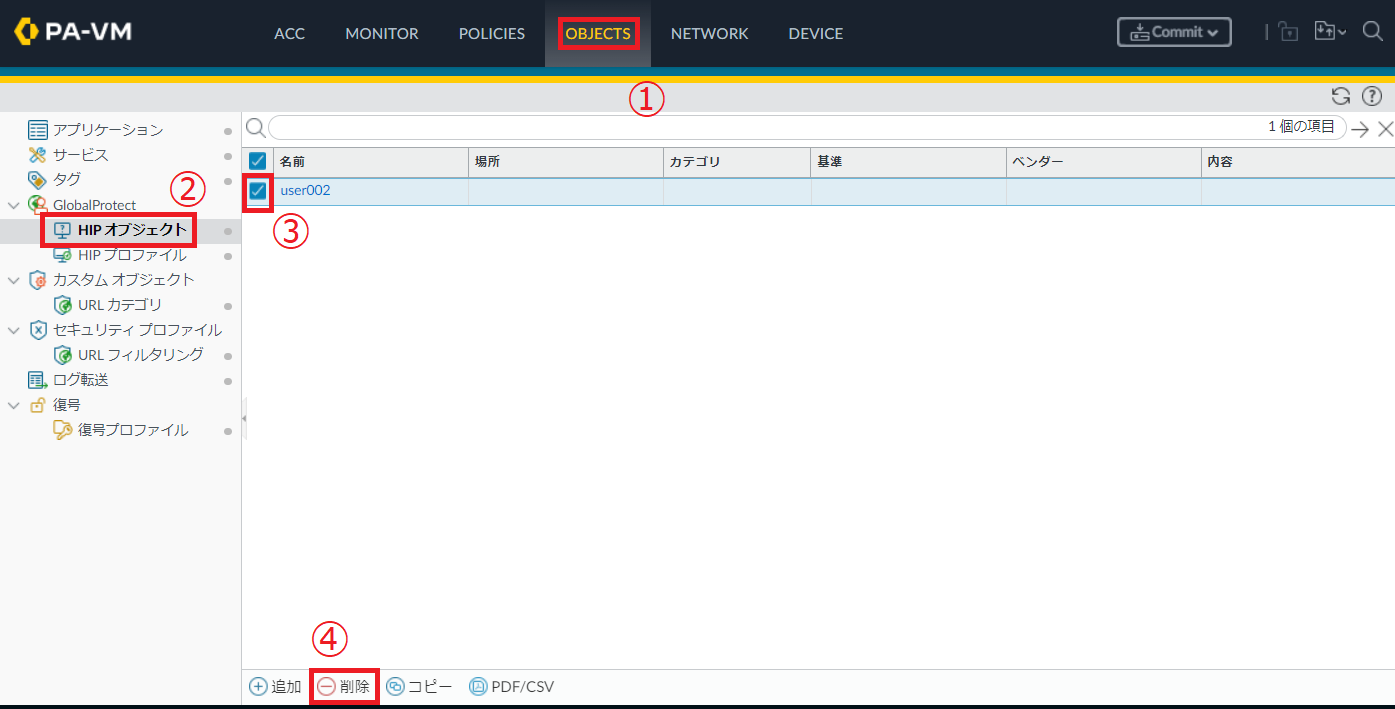Click the セキュリティ プロファイル shield icon
This screenshot has width=1395, height=709.
pyautogui.click(x=38, y=330)
